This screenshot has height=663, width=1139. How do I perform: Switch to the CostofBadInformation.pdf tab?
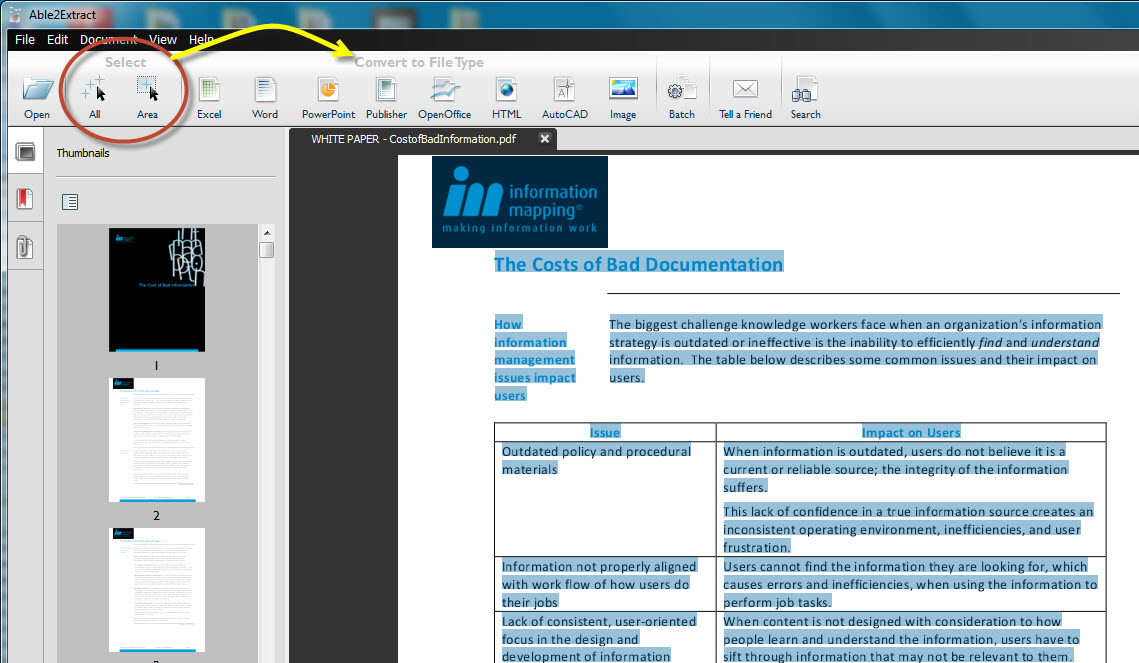pyautogui.click(x=414, y=139)
